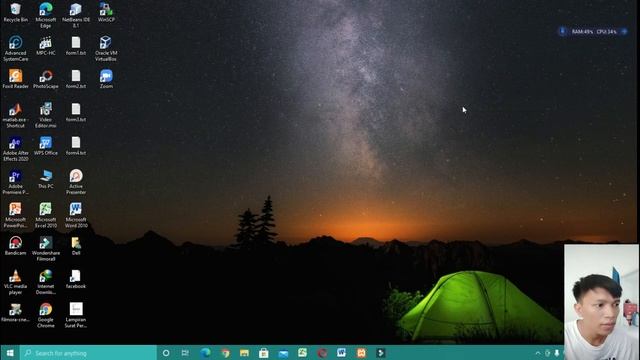The image size is (640, 360).
Task: Select the matlab.exe shortcut
Action: [16, 115]
